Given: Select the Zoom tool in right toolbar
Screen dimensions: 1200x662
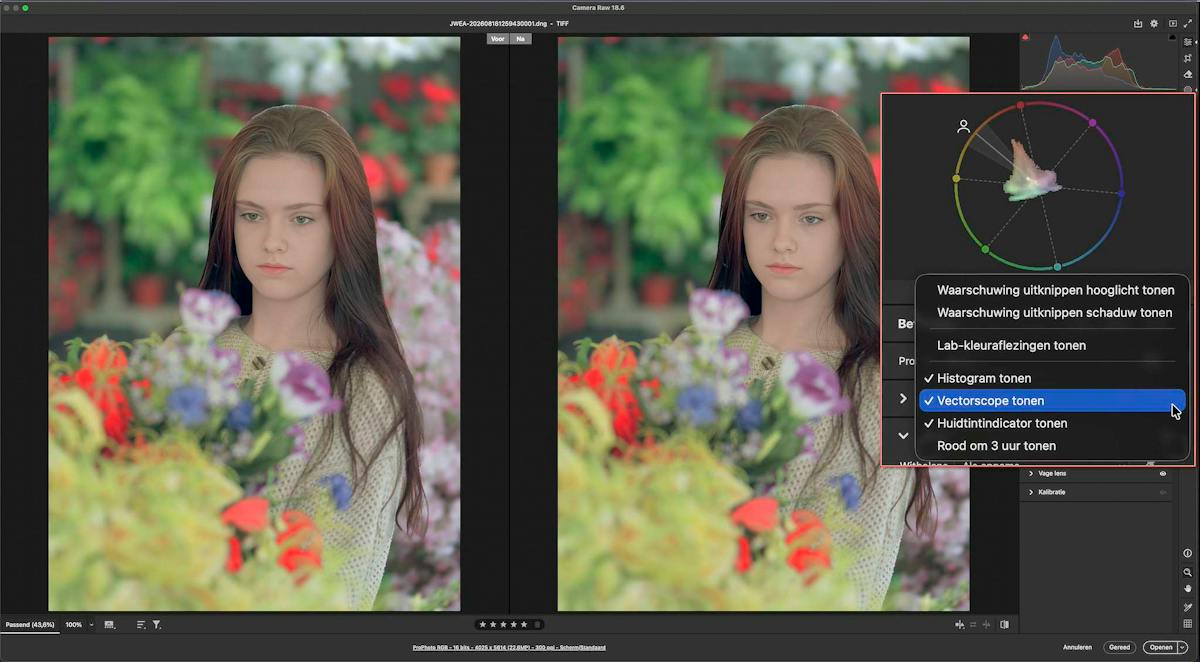Looking at the screenshot, I should point(1187,572).
